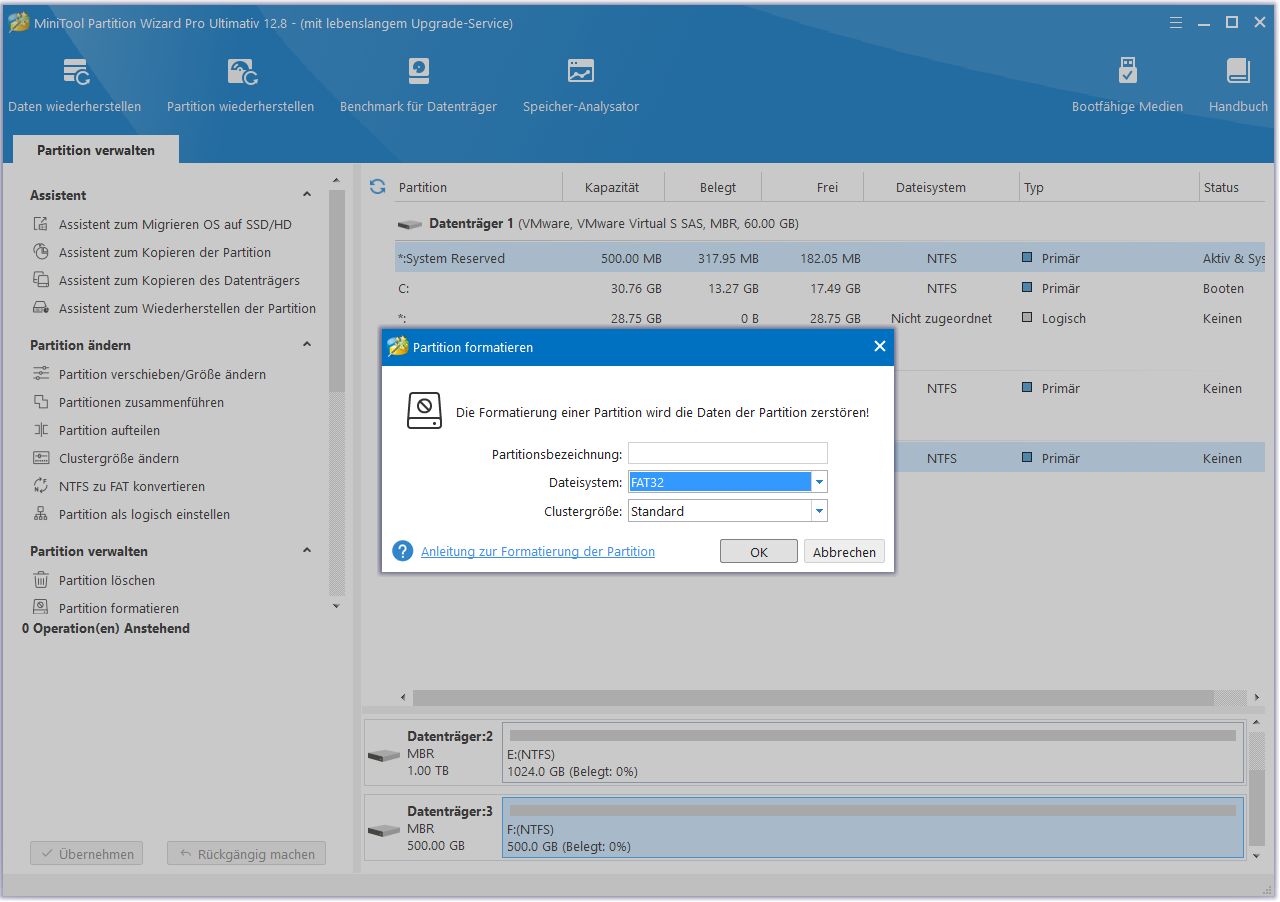Select Assistent zum Migrieren OS auf SSD/HD

pos(175,225)
